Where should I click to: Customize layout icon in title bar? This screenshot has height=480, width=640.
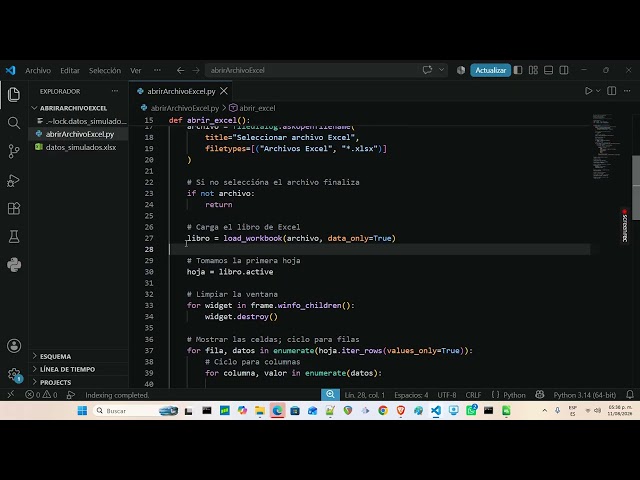tap(533, 70)
